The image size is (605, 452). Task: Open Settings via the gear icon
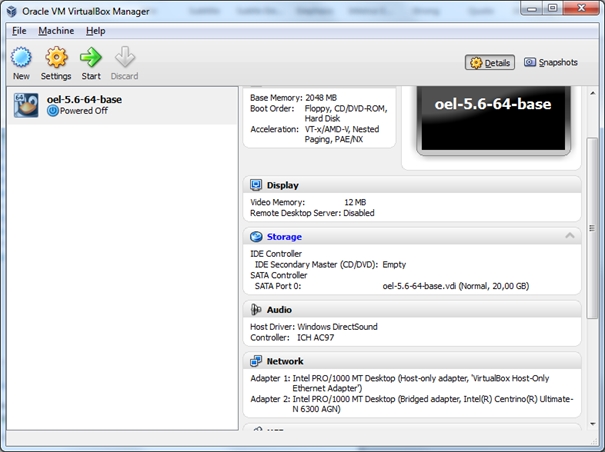(56, 58)
